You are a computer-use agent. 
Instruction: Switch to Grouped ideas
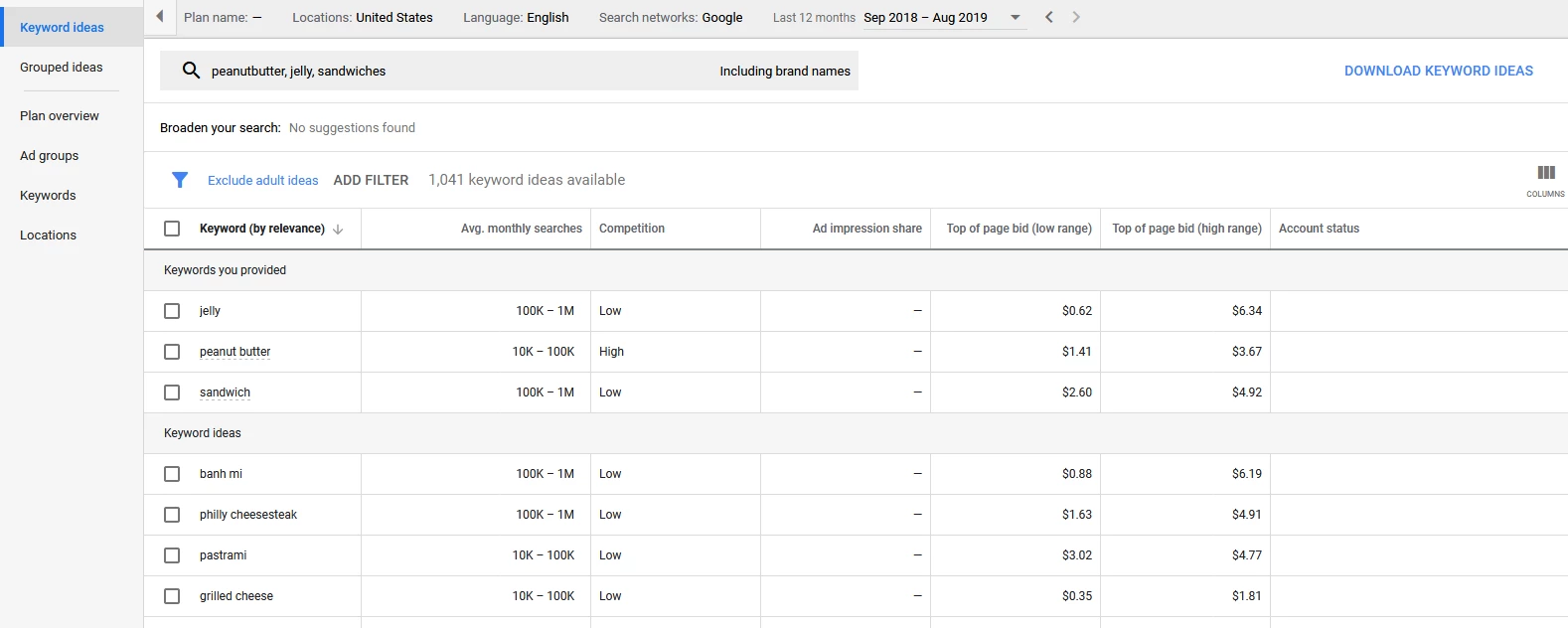coord(62,68)
